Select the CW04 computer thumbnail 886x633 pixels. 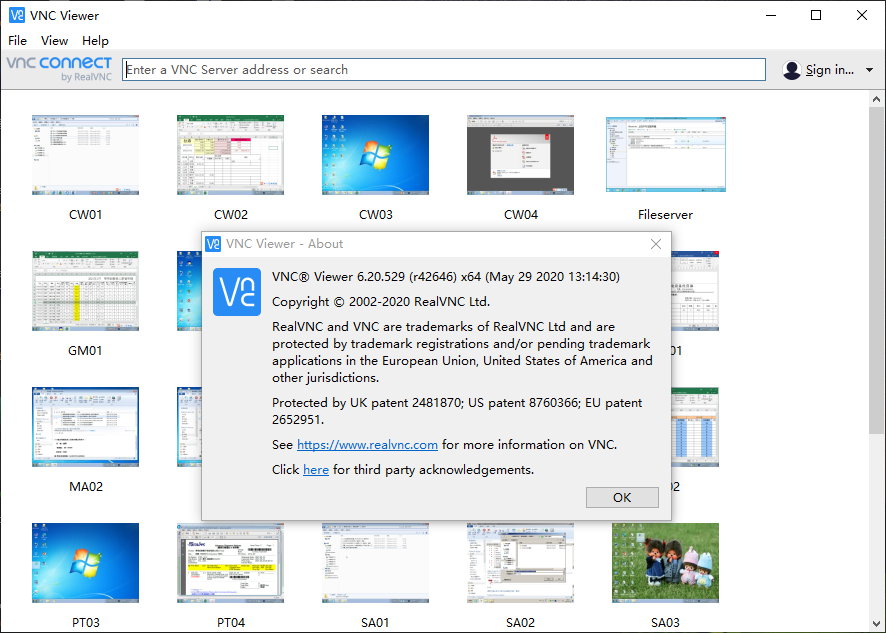click(x=520, y=155)
